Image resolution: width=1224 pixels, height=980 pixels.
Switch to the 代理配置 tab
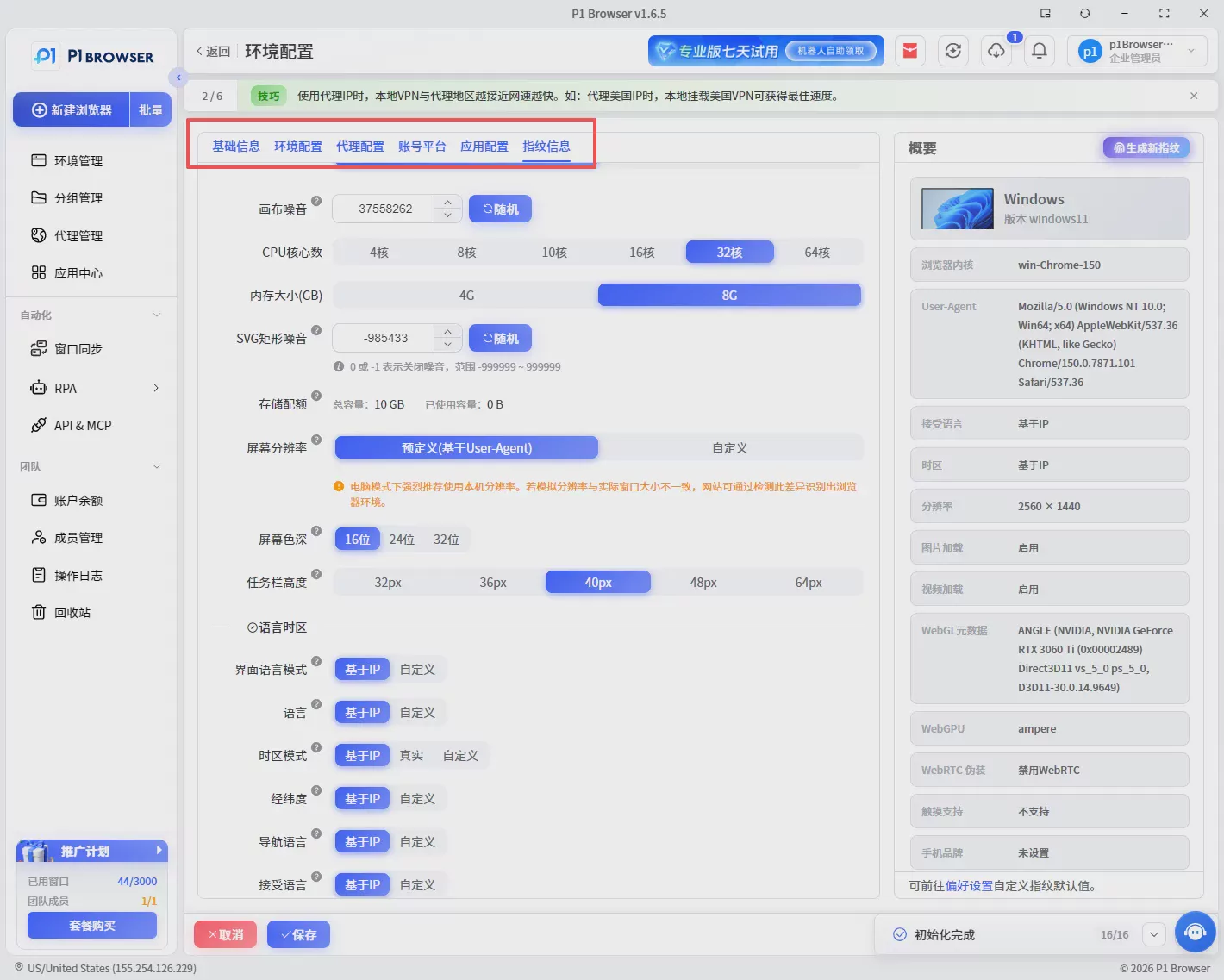[x=360, y=147]
